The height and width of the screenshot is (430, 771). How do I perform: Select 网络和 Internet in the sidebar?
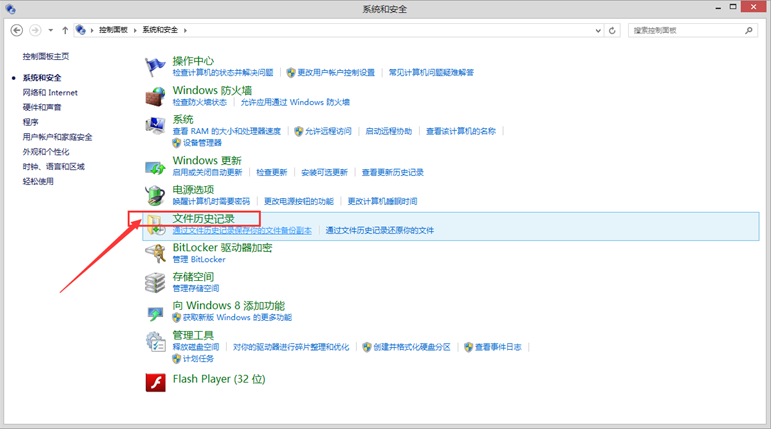point(50,92)
